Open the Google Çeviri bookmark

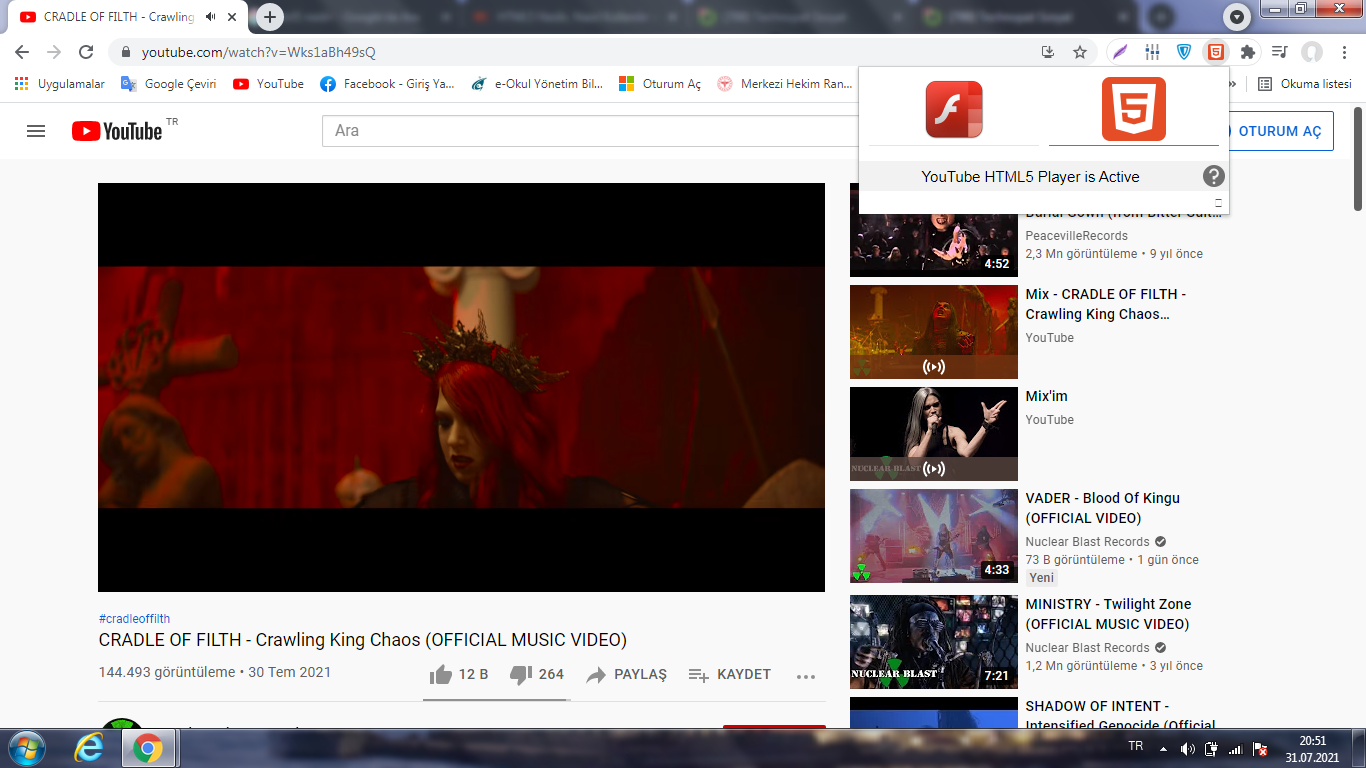(168, 84)
